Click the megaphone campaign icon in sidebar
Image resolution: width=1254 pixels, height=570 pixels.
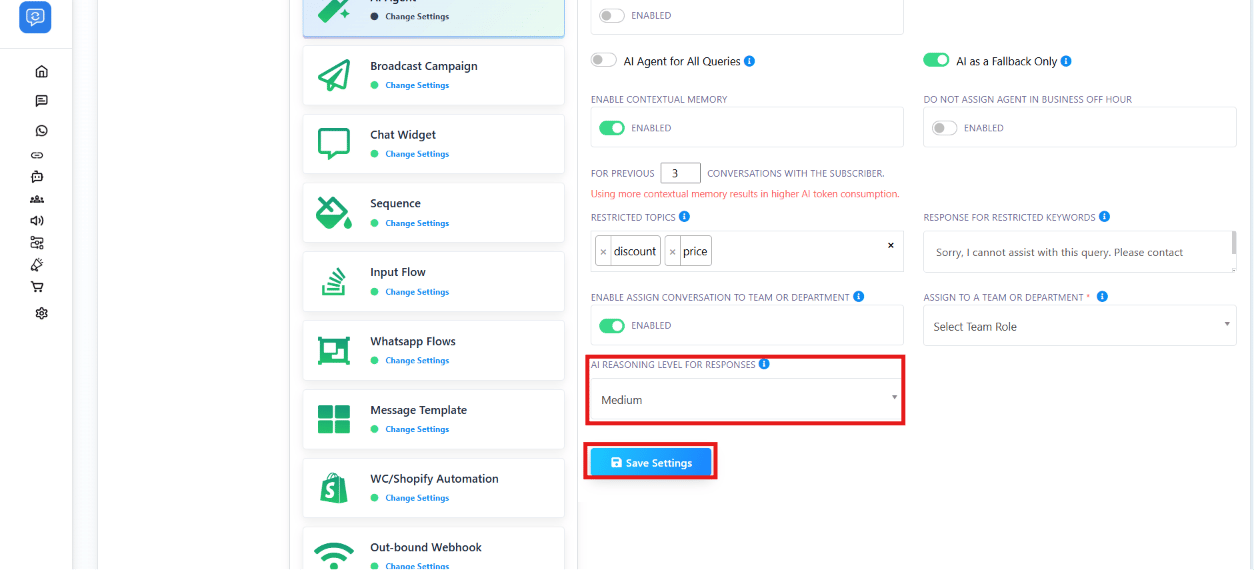coord(37,264)
